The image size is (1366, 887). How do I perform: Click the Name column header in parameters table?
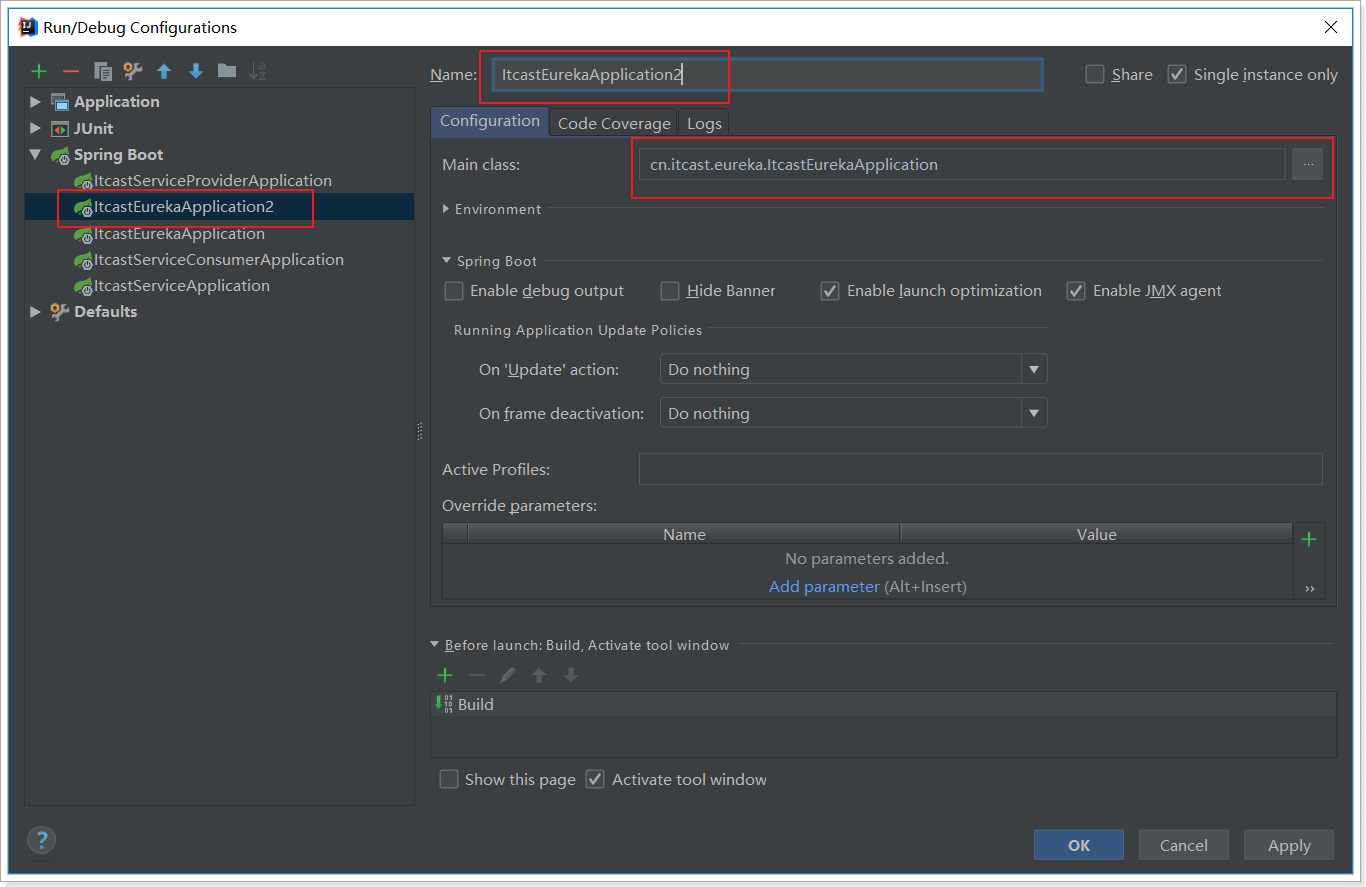684,534
